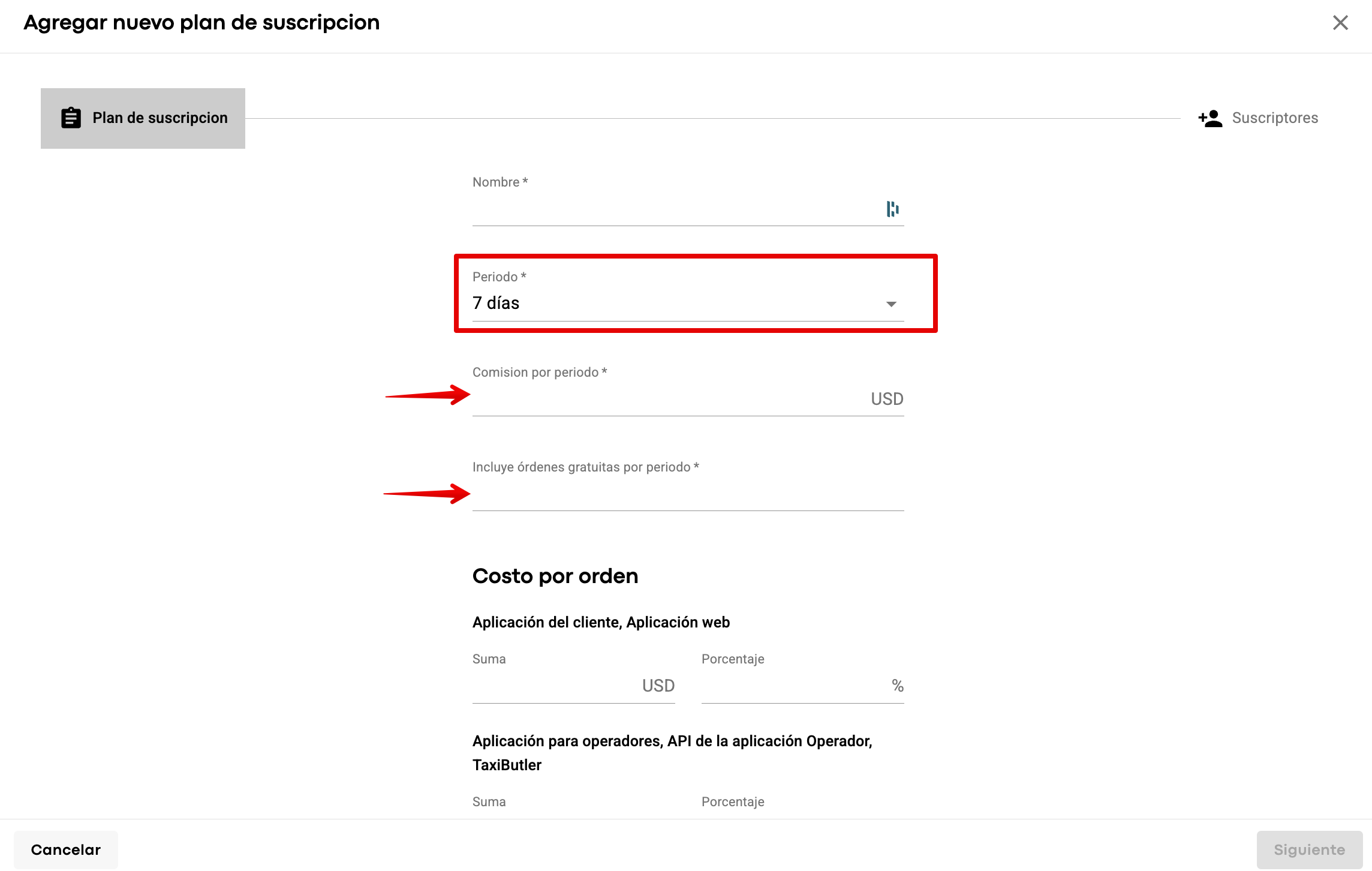The height and width of the screenshot is (871, 1372).
Task: Click the password manager icon in Nombre field
Action: [892, 209]
